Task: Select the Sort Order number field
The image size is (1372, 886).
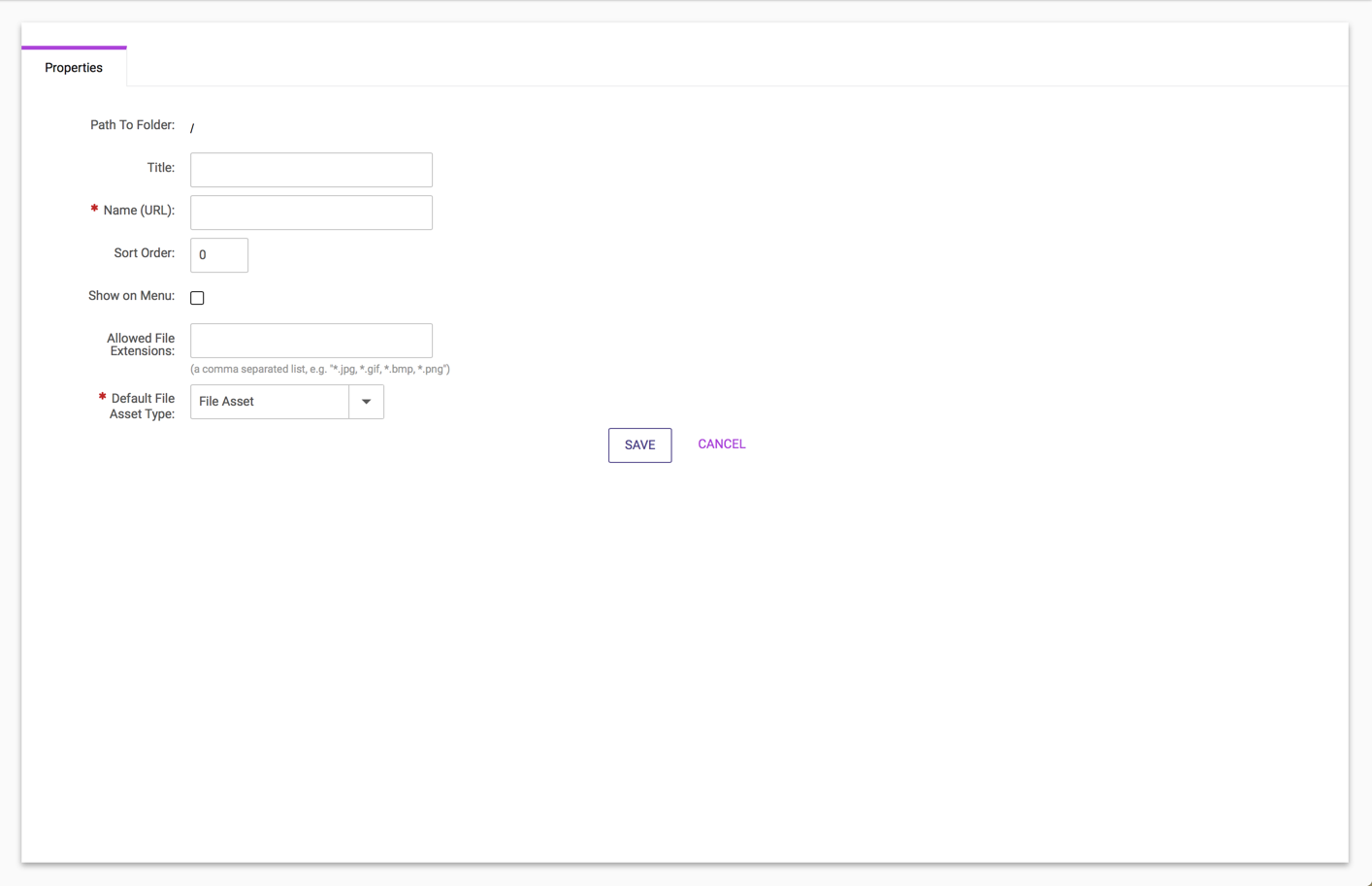Action: point(219,255)
